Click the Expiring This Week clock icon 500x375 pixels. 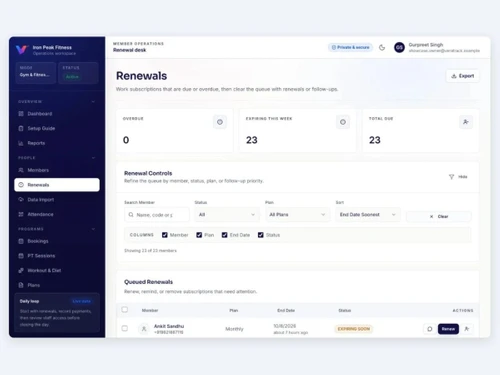pyautogui.click(x=343, y=122)
